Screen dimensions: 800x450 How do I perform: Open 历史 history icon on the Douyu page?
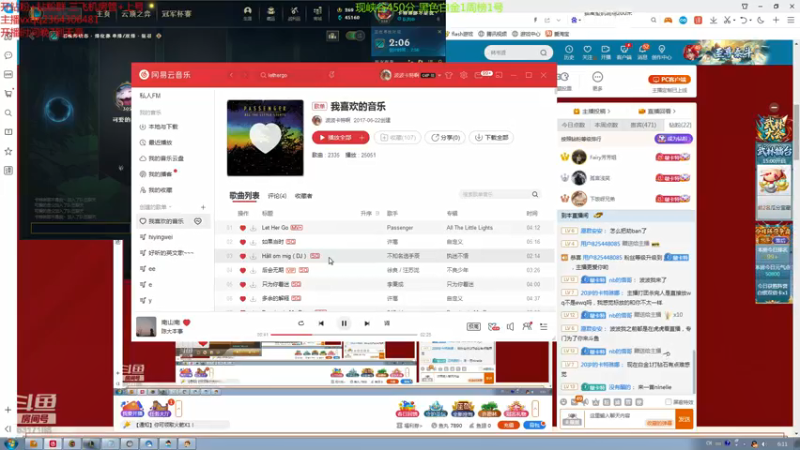click(569, 52)
